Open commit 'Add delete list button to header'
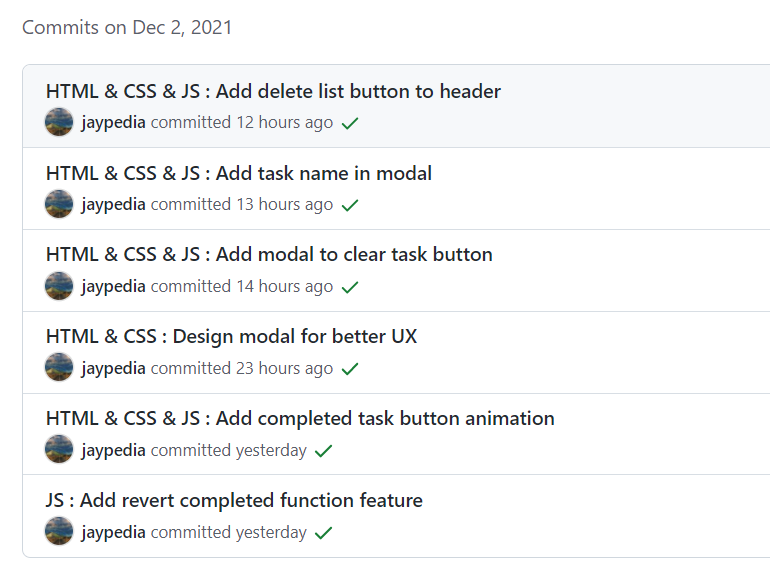This screenshot has height=578, width=770. pos(273,92)
